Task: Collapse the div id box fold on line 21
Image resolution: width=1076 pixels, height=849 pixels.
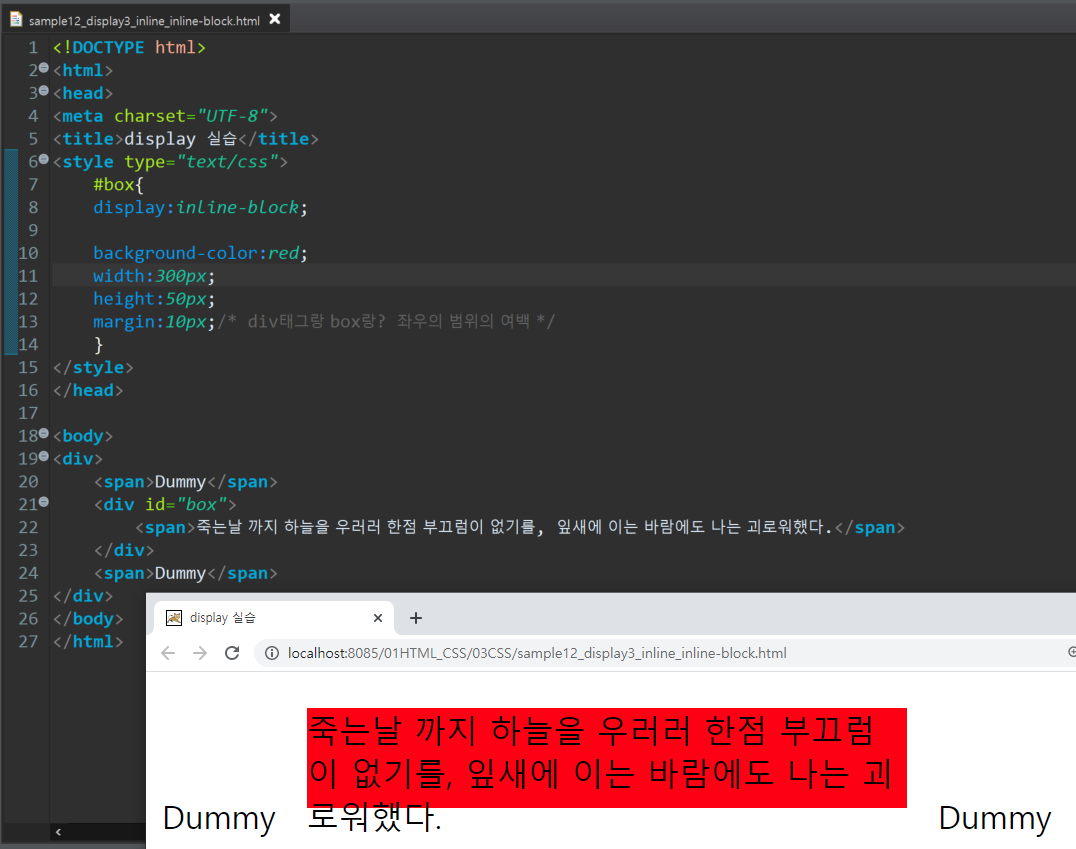Action: click(x=44, y=502)
